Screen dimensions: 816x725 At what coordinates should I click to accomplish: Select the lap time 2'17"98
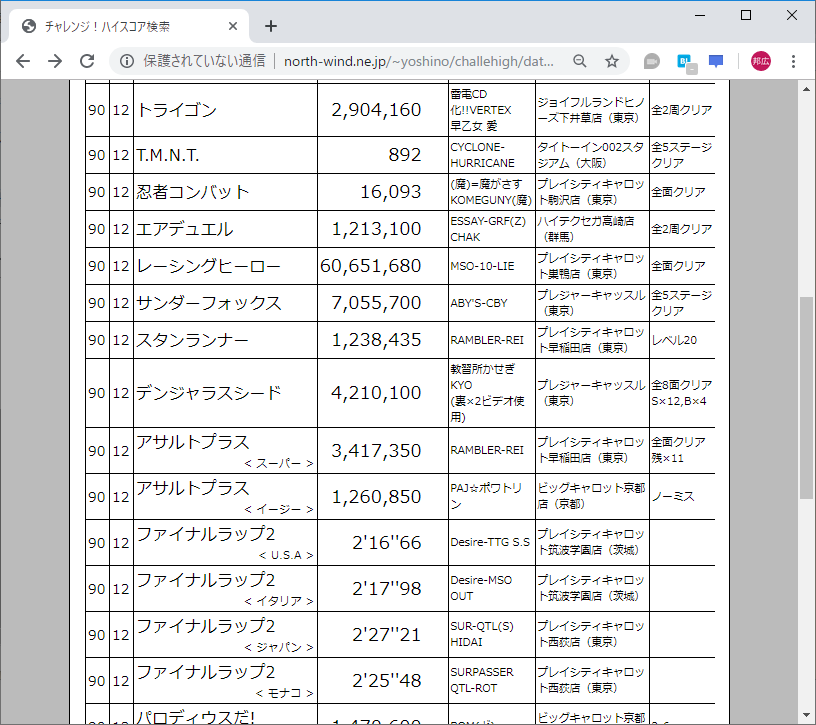click(387, 589)
